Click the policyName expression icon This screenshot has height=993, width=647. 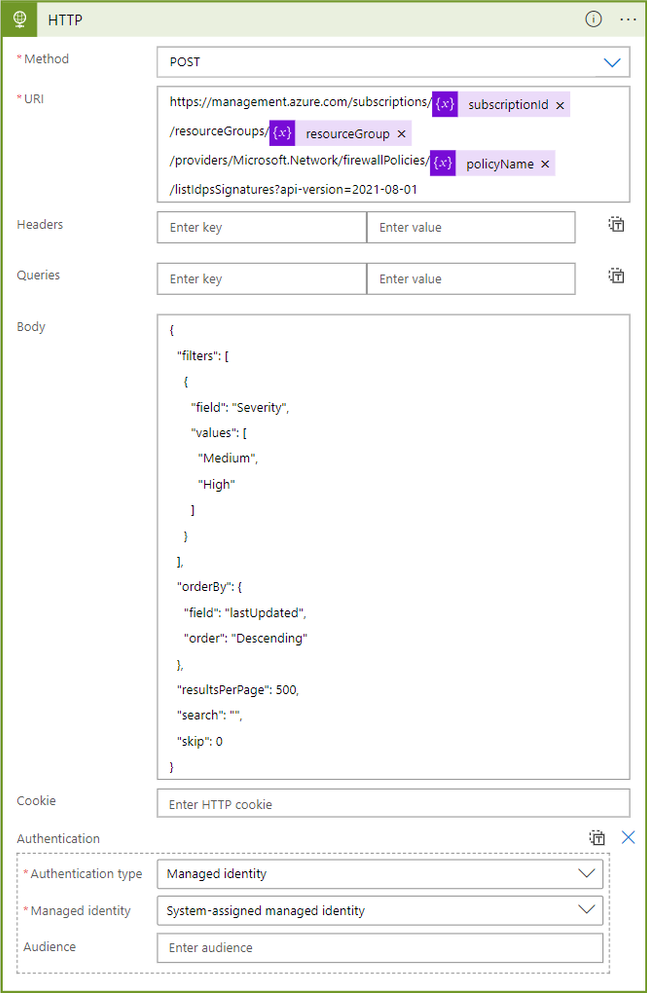click(443, 163)
